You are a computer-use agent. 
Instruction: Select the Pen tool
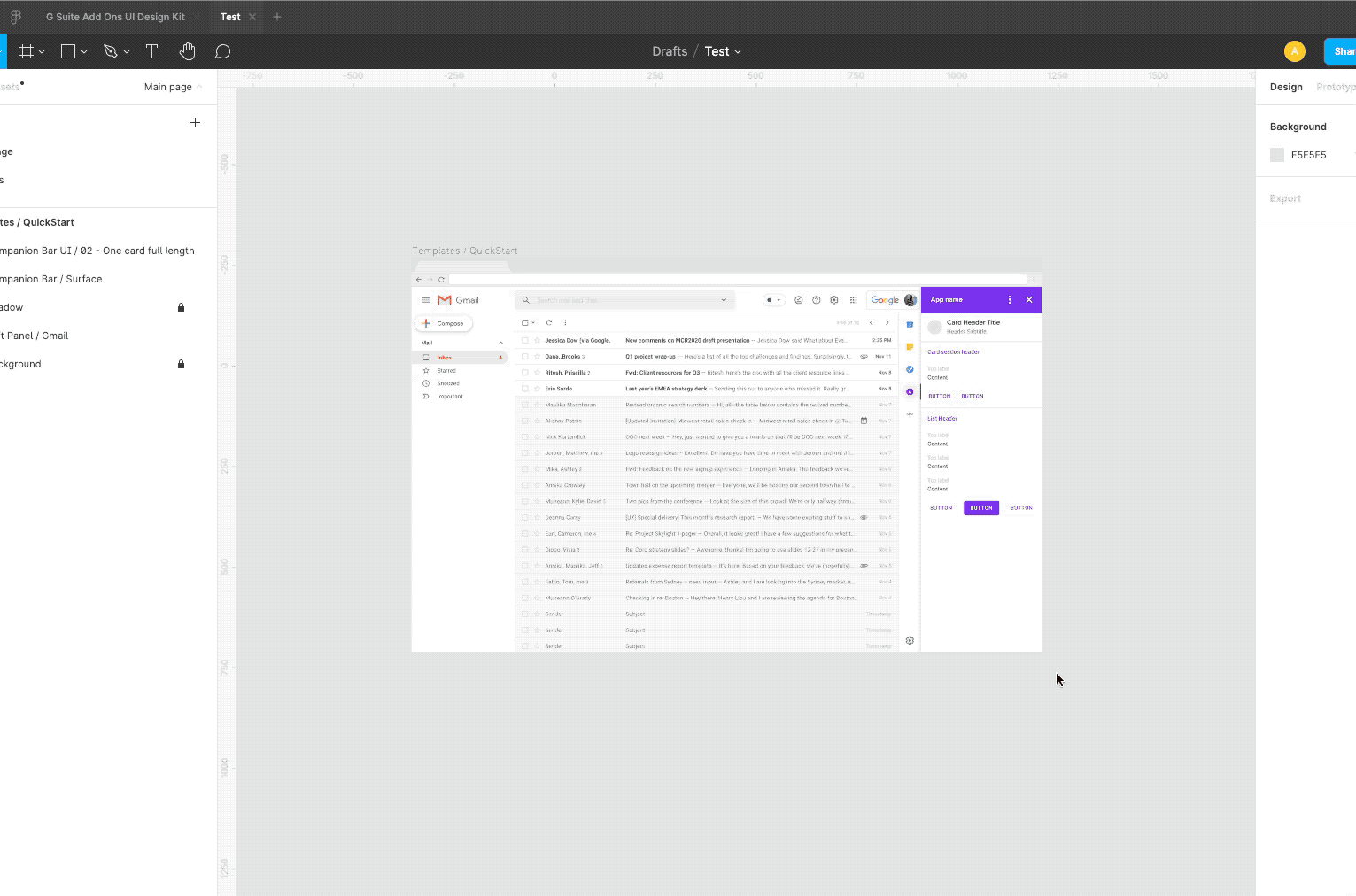coord(111,51)
